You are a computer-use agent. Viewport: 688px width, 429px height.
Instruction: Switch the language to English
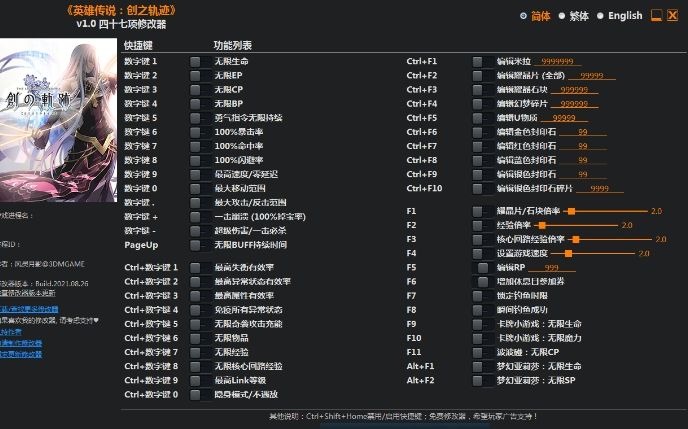pos(600,16)
